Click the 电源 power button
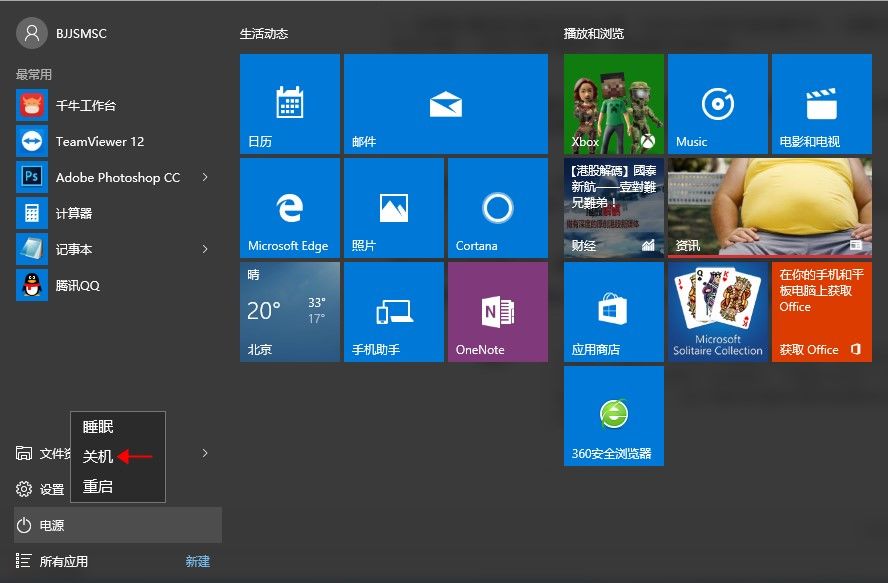 coord(118,525)
